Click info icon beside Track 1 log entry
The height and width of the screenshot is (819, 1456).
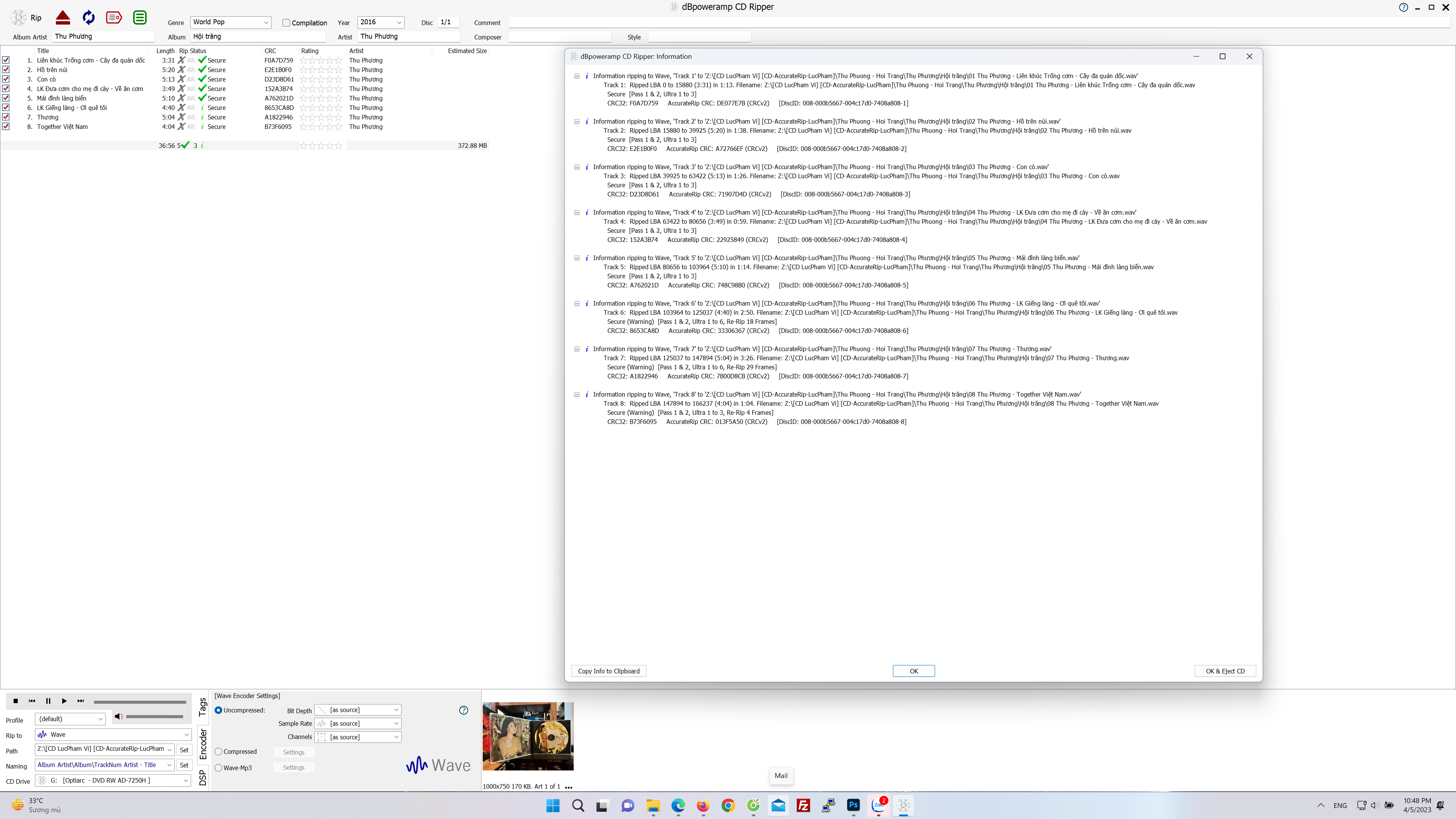coord(587,76)
